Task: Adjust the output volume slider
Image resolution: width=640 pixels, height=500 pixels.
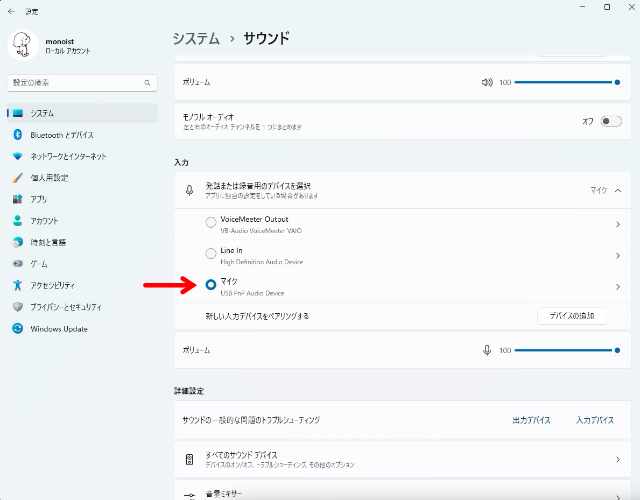Action: 567,82
